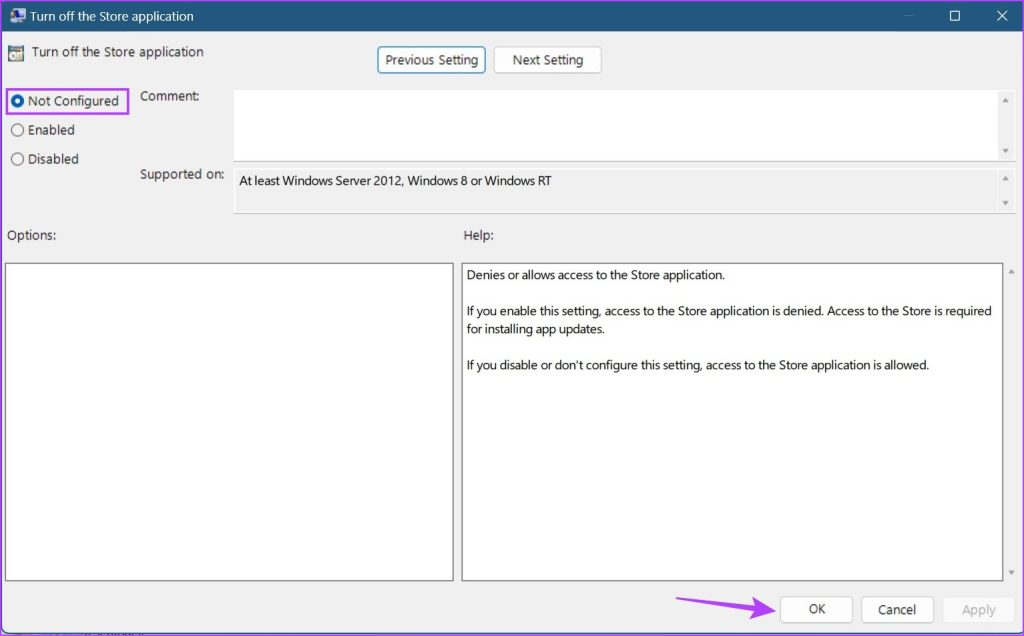Click the application icon in the title bar
Image resolution: width=1024 pixels, height=636 pixels.
click(18, 16)
